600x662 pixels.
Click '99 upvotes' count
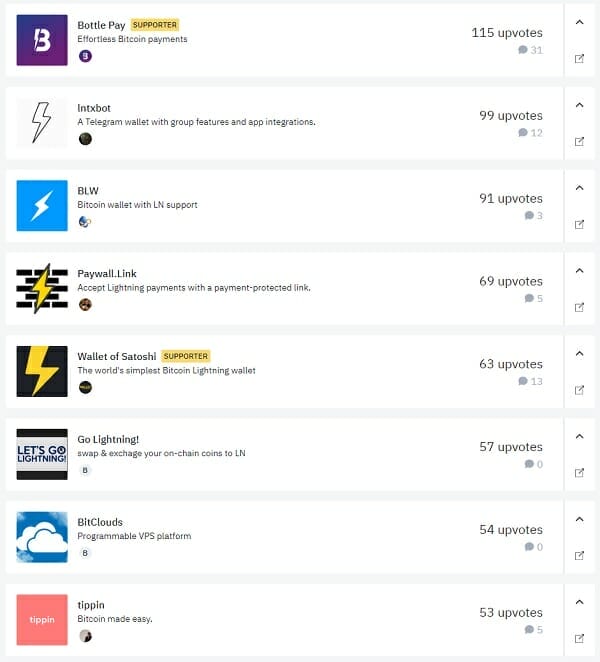click(x=511, y=116)
